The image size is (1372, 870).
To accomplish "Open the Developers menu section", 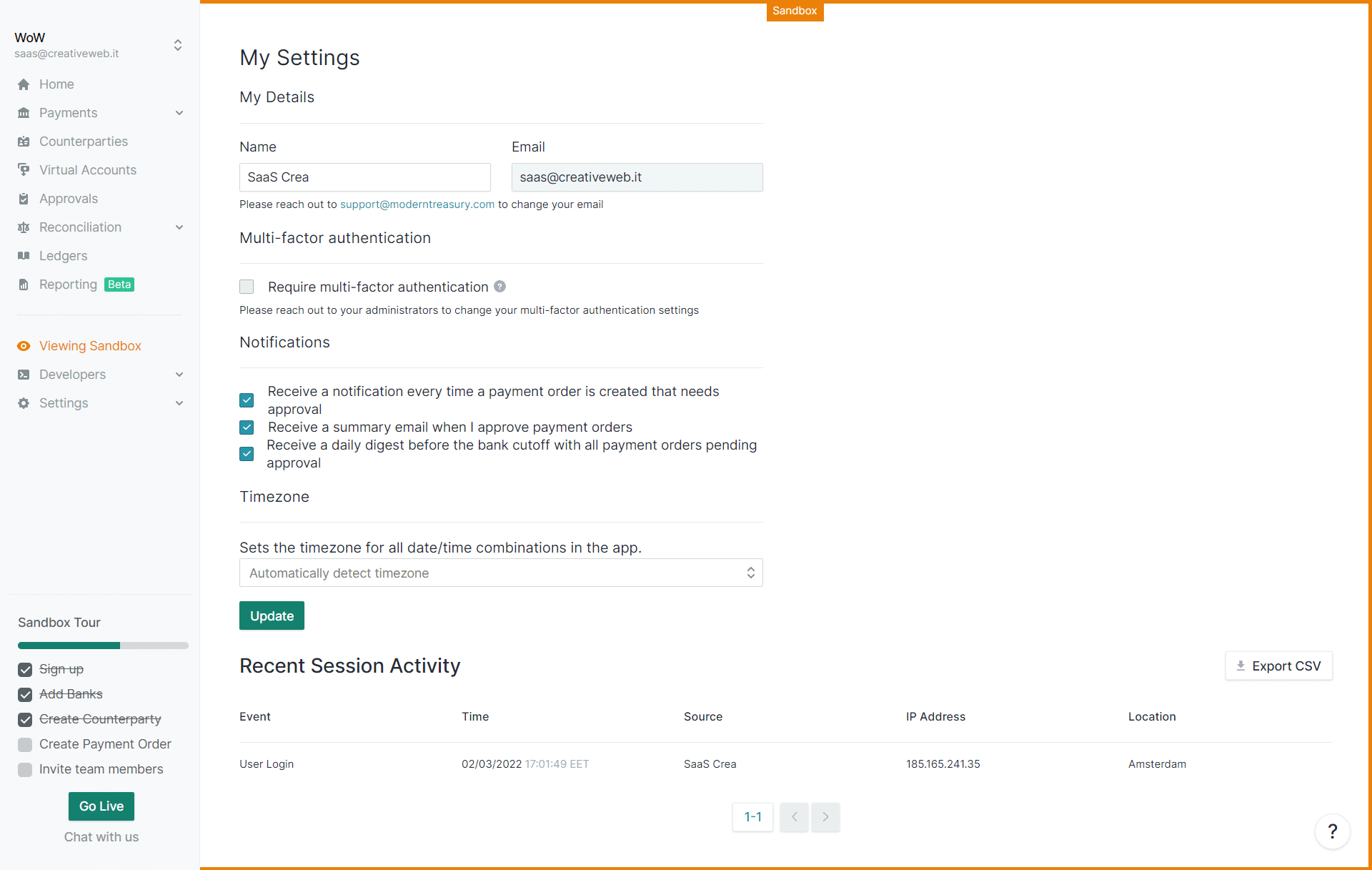I will tap(100, 374).
